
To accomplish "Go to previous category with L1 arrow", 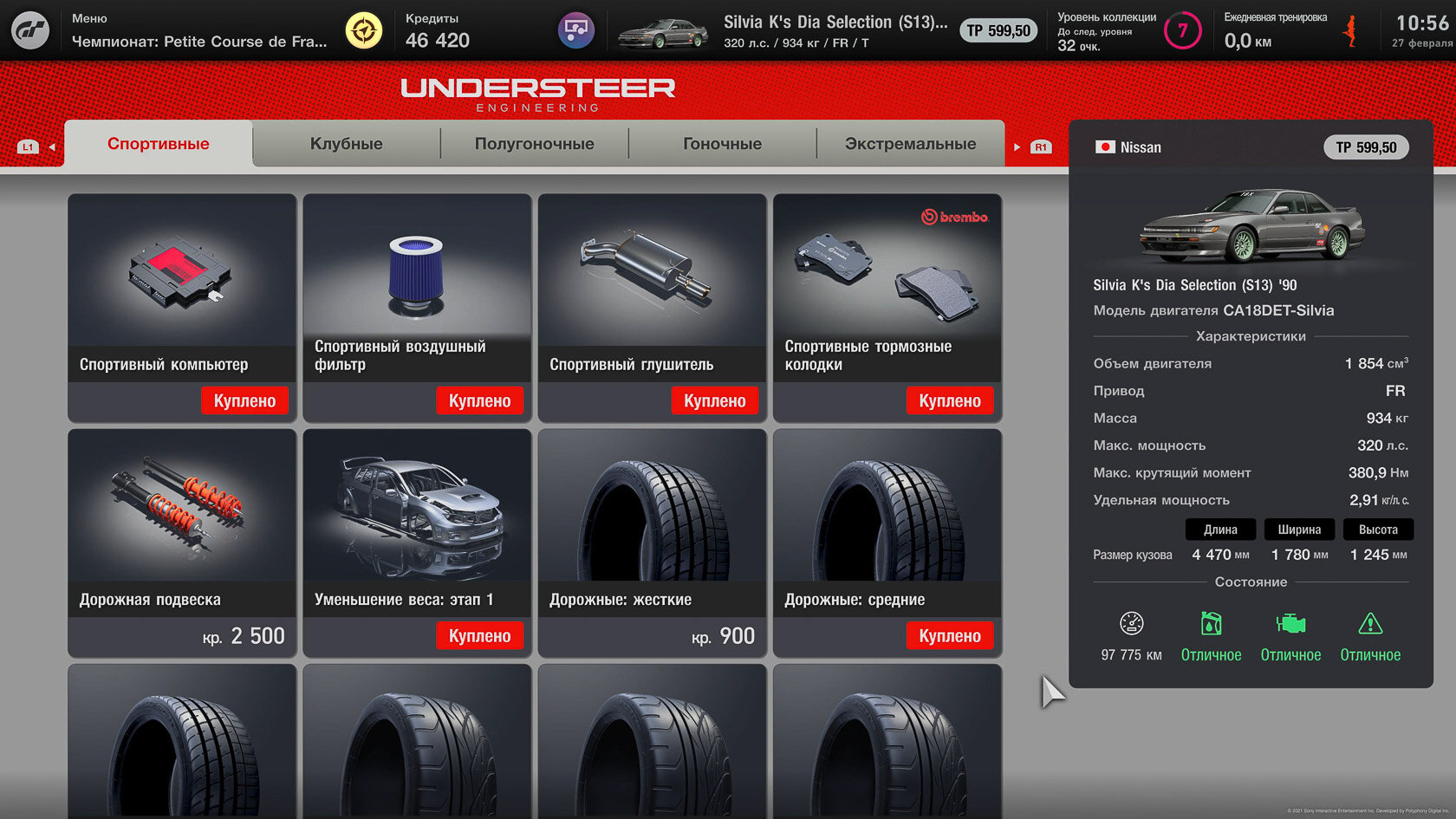I will pyautogui.click(x=36, y=146).
